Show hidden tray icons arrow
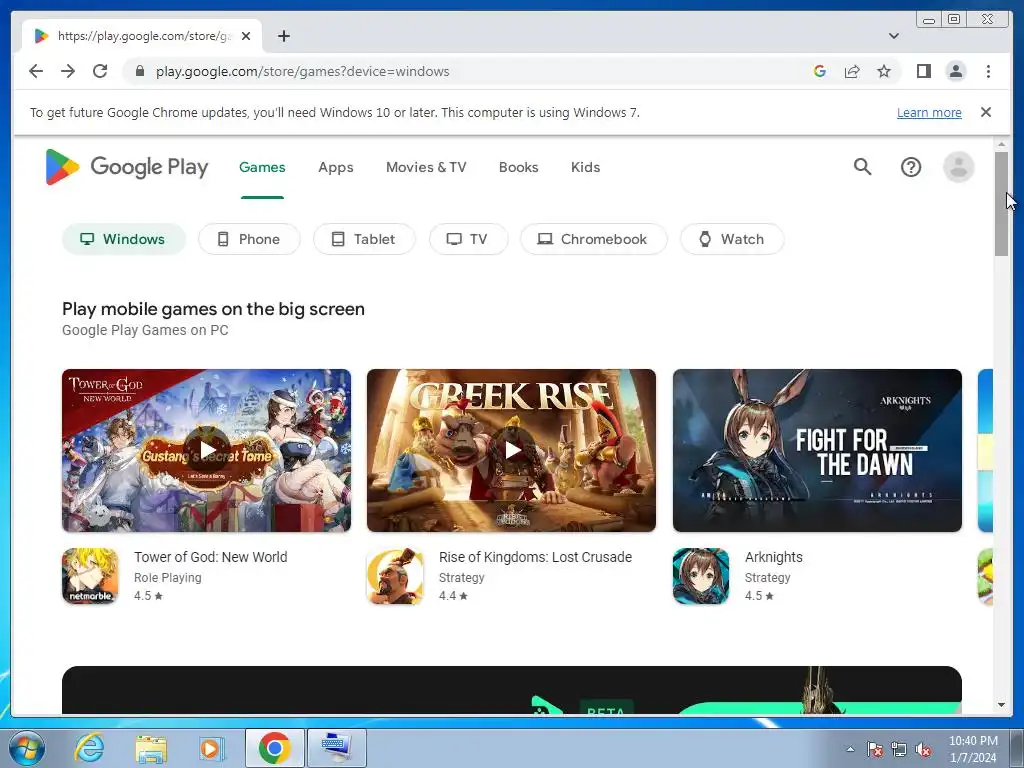1024x768 pixels. [850, 750]
